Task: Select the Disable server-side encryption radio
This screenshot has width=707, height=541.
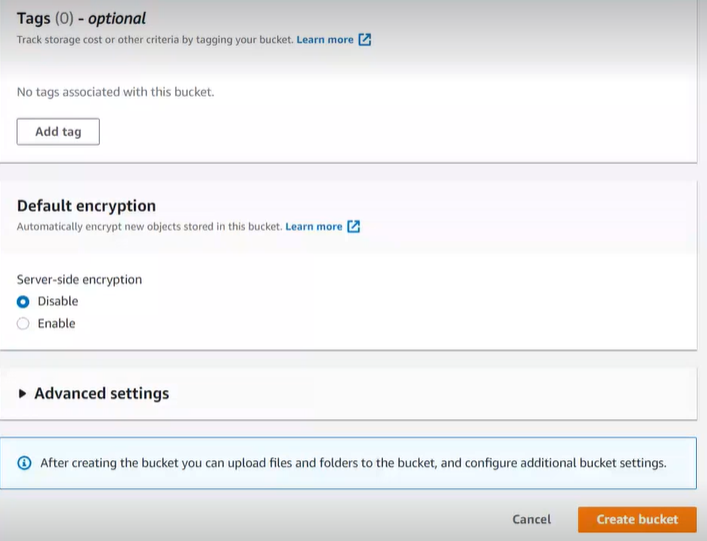Action: point(23,302)
